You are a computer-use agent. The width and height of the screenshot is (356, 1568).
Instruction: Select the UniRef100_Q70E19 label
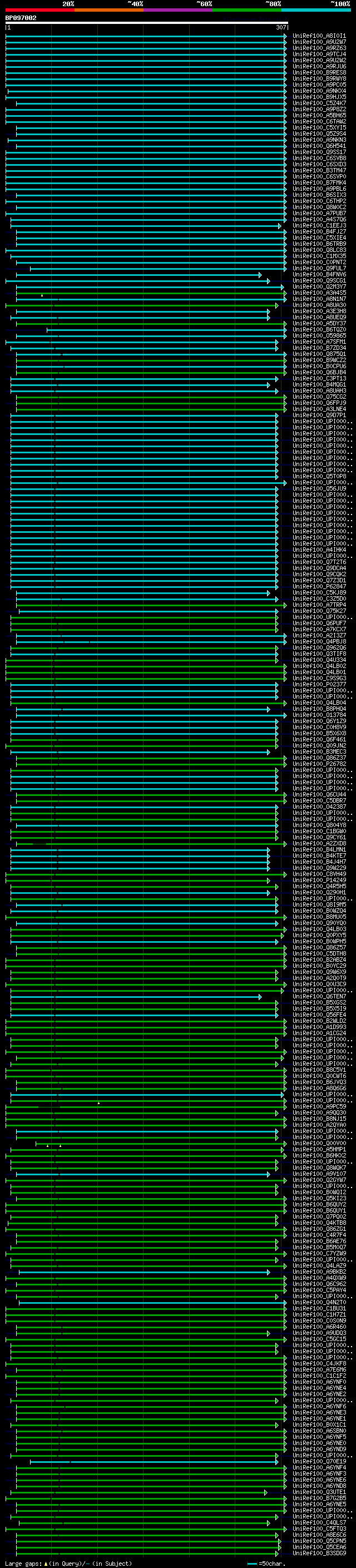point(319,1461)
